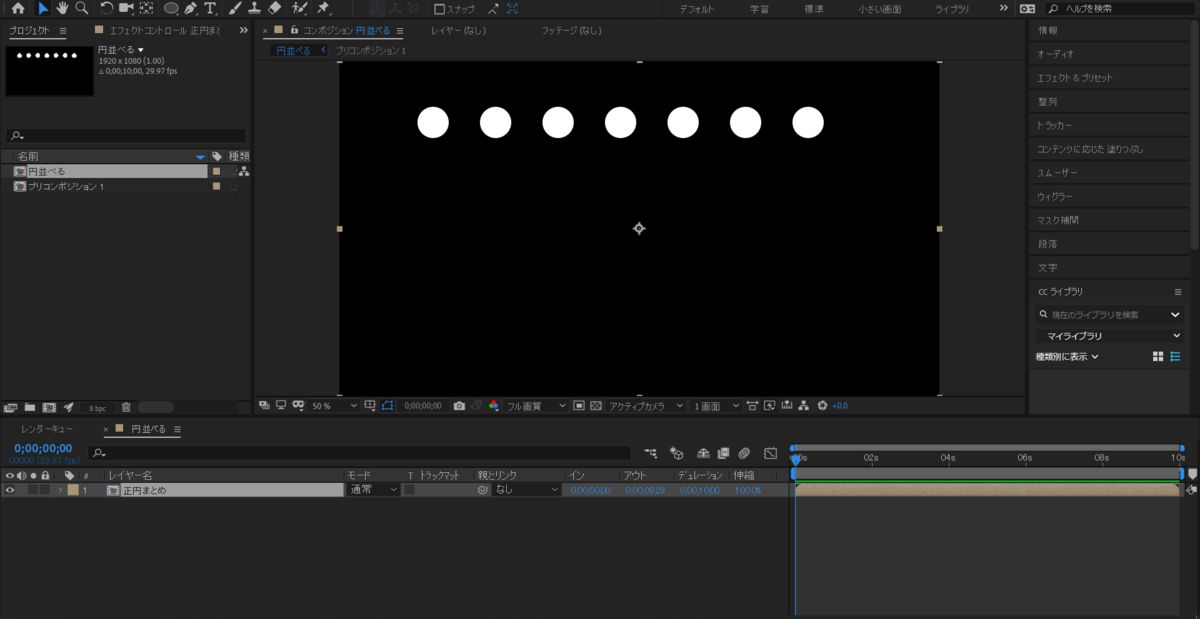Select the Type (T) tool

(210, 8)
